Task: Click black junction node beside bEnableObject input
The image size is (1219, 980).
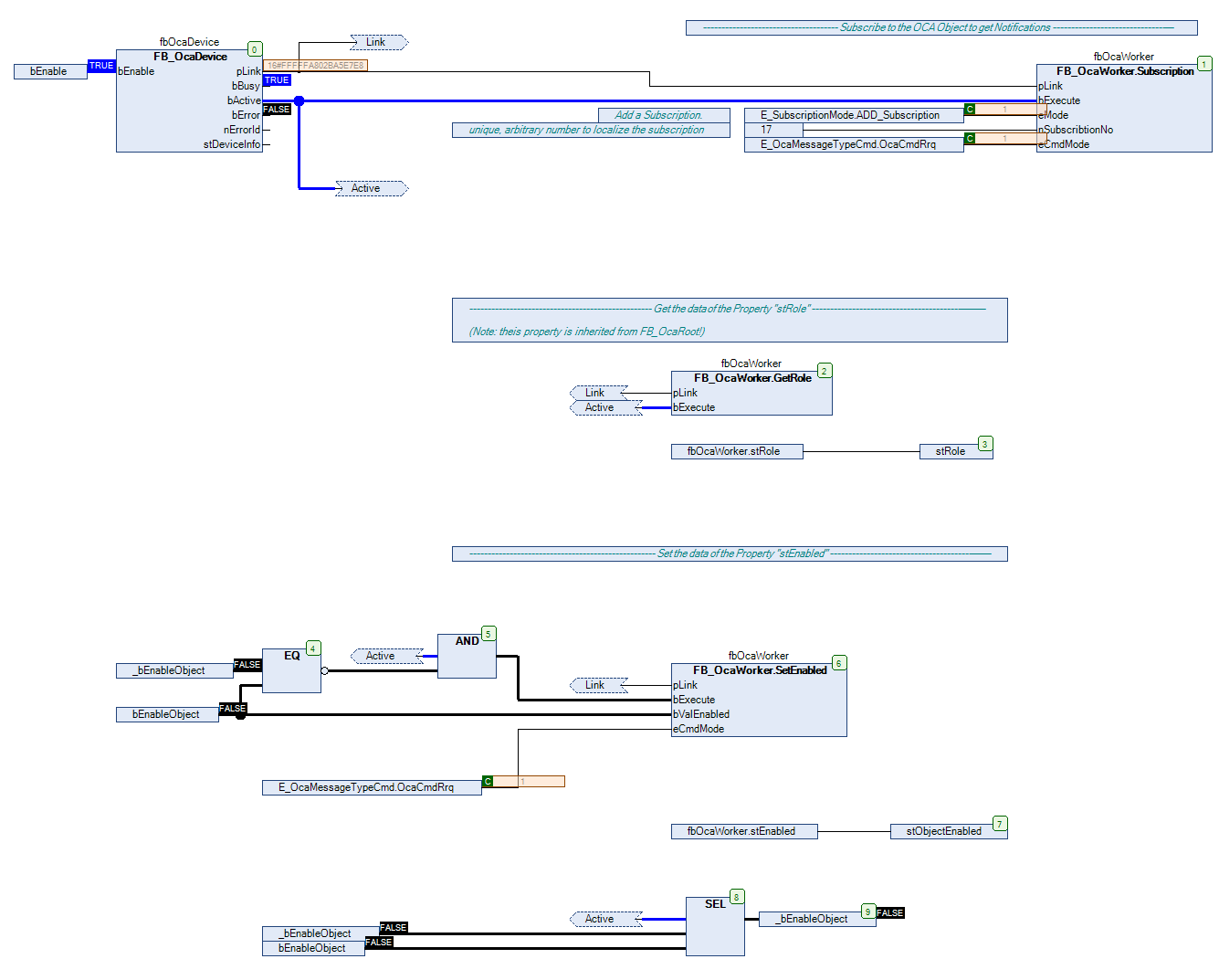Action: pos(241,714)
